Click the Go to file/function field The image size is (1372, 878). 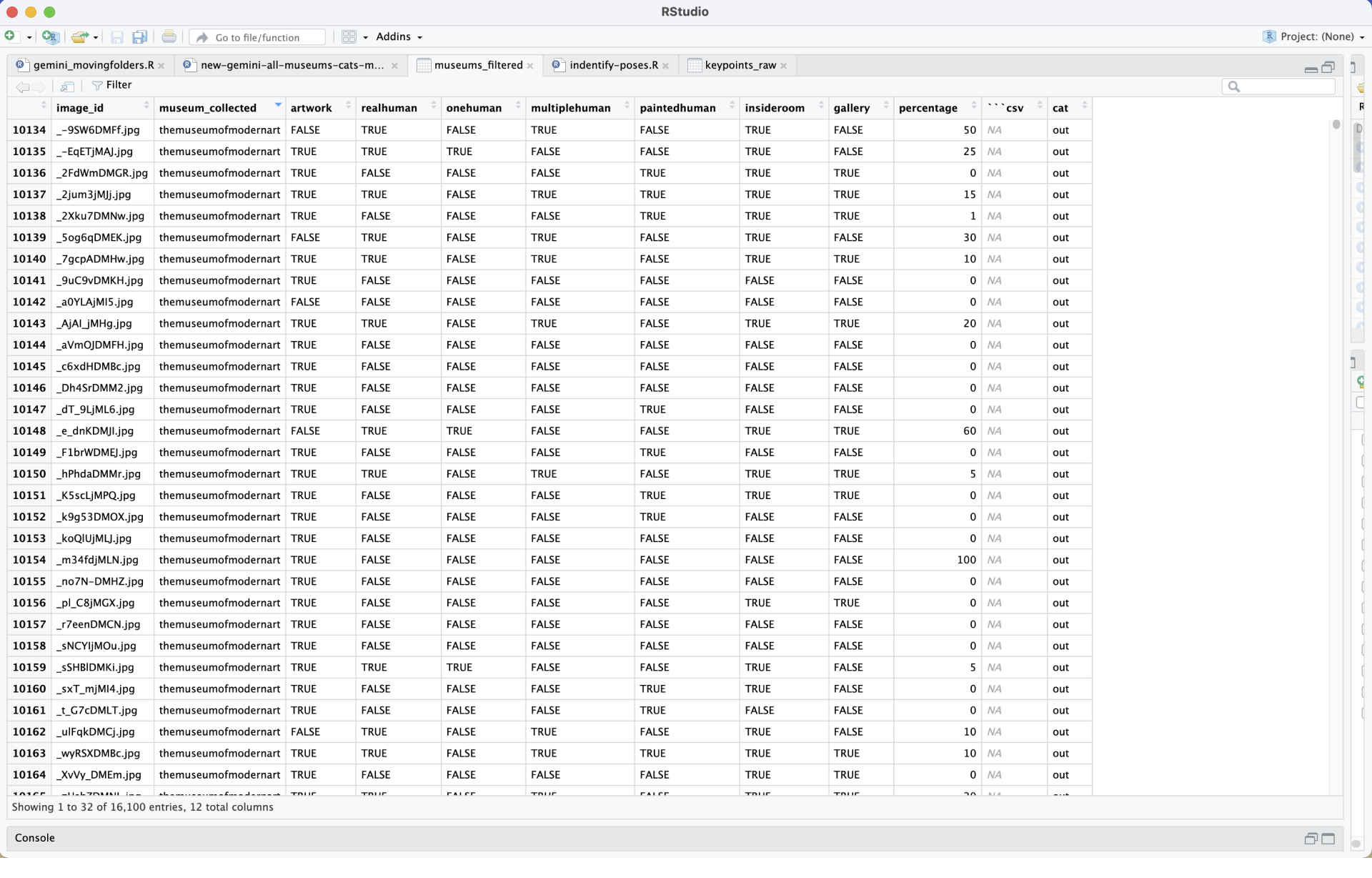(x=258, y=37)
